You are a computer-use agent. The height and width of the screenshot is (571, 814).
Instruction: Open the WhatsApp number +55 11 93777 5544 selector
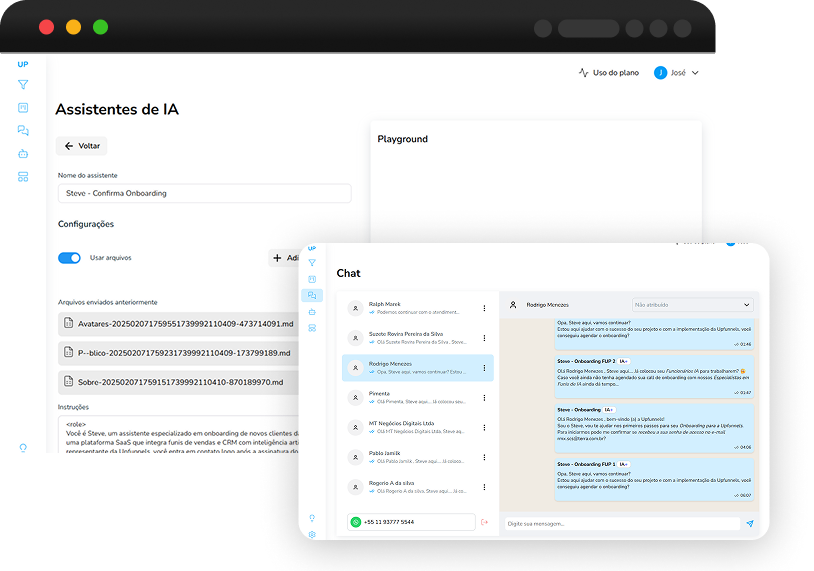pos(411,522)
